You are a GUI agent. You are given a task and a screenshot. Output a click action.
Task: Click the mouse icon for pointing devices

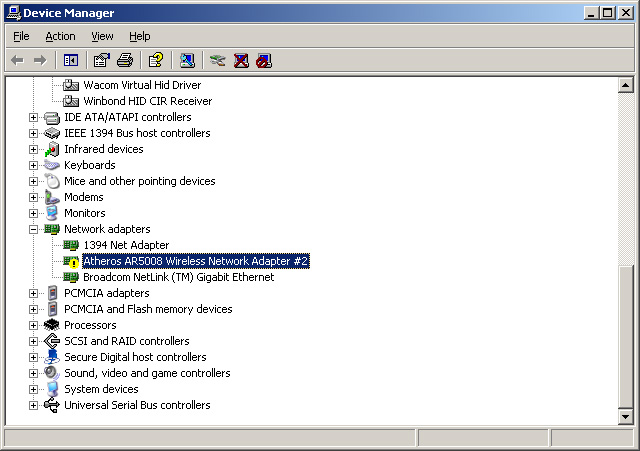[x=52, y=181]
